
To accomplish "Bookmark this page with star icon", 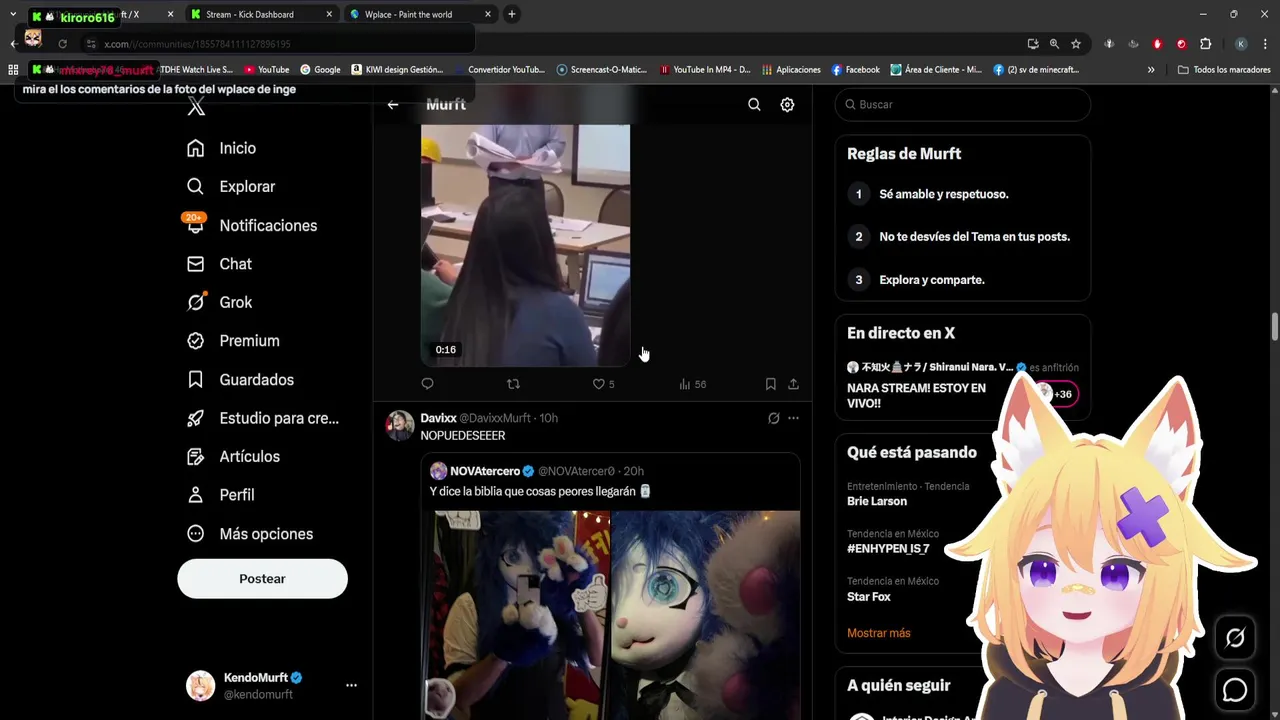I will click(x=1076, y=44).
